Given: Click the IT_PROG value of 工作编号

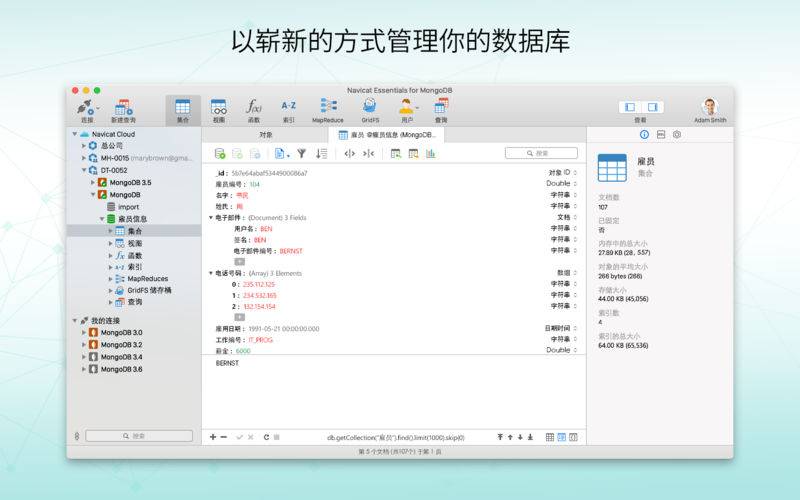Looking at the screenshot, I should 261,340.
